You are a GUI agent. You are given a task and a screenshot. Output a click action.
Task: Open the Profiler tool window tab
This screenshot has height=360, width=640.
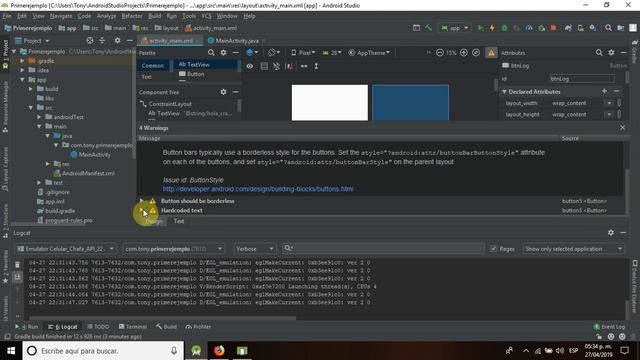tap(198, 327)
